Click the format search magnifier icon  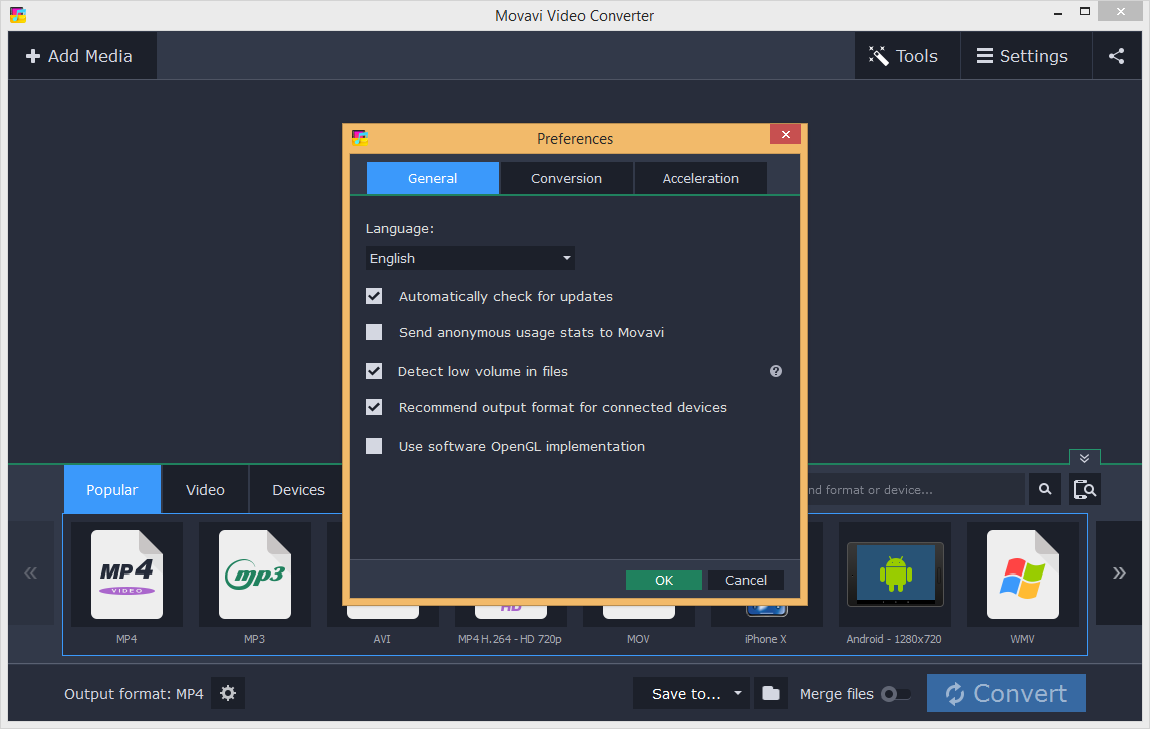pos(1044,489)
